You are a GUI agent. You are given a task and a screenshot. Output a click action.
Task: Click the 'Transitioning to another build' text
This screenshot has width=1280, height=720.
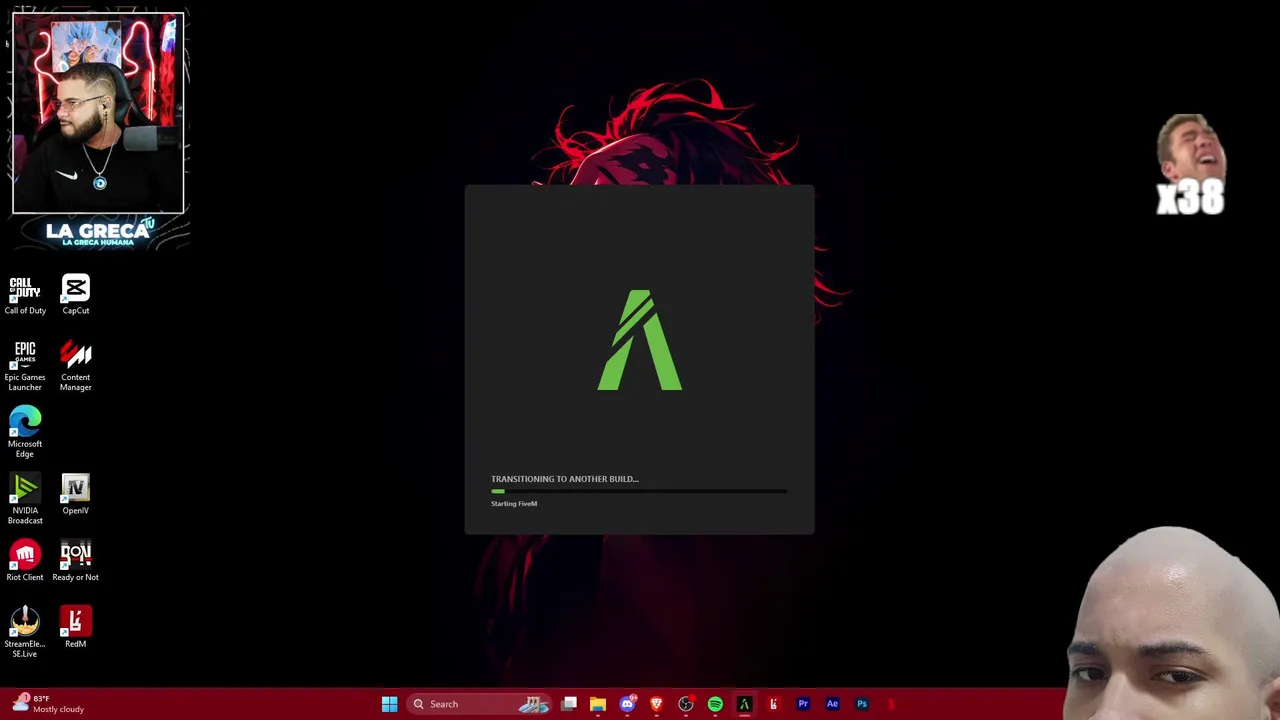click(x=565, y=479)
